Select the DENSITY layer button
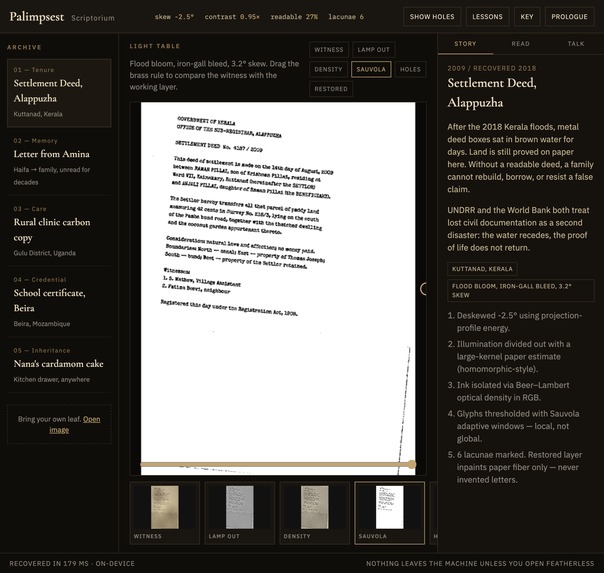The height and width of the screenshot is (573, 604). [x=328, y=69]
